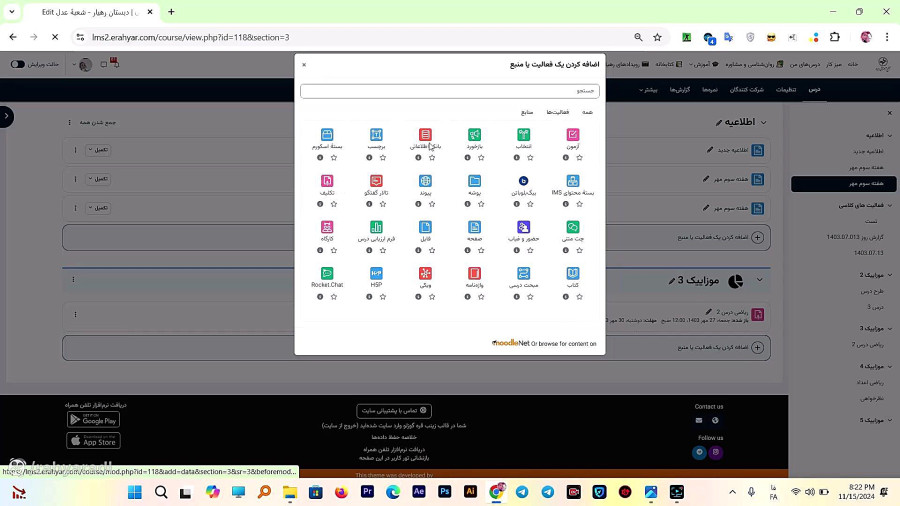
Task: Collapse موزاییک 4 in course index sidebar
Action: coord(890,367)
